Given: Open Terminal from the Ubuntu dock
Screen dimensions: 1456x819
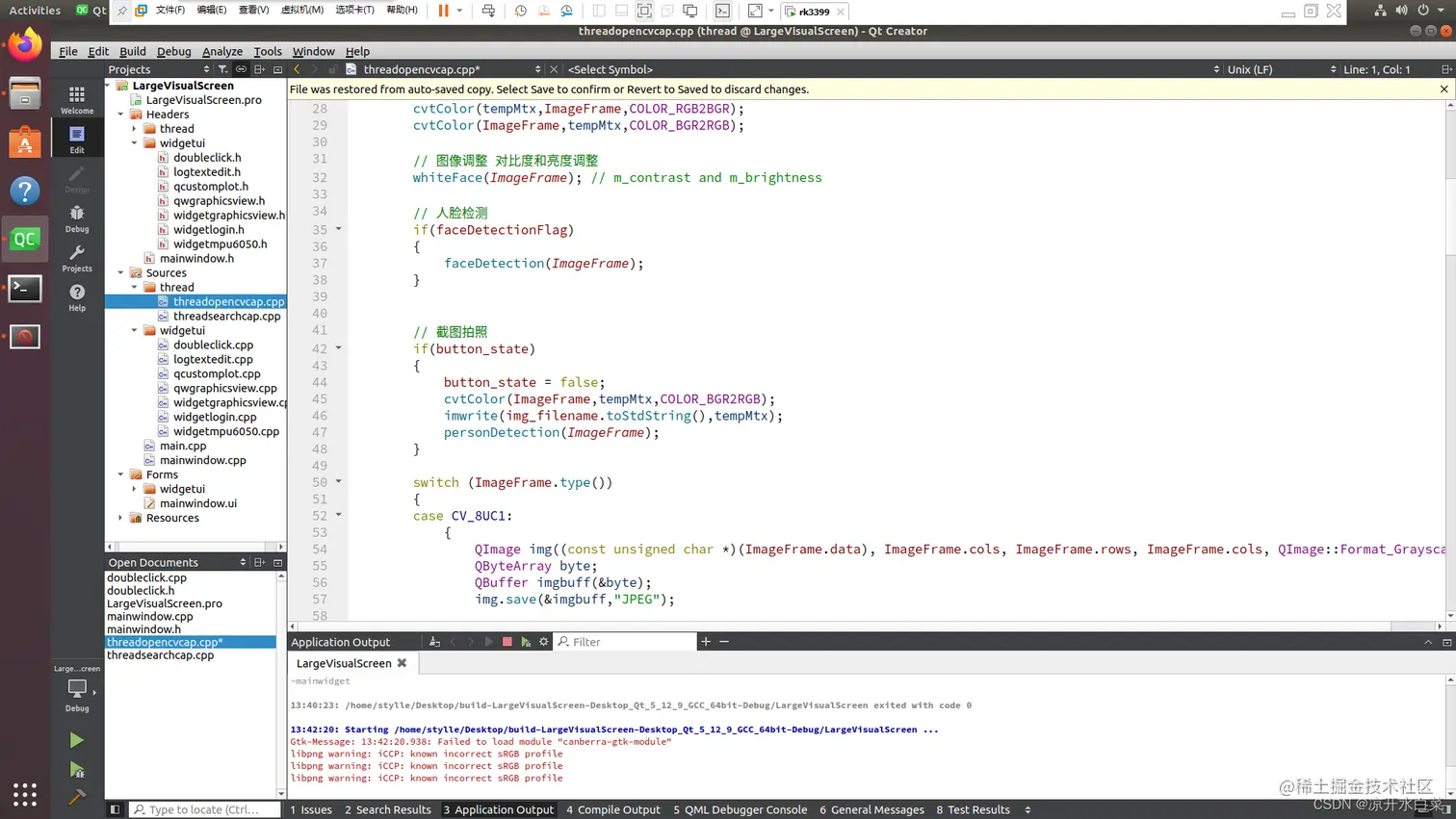Looking at the screenshot, I should (x=25, y=288).
